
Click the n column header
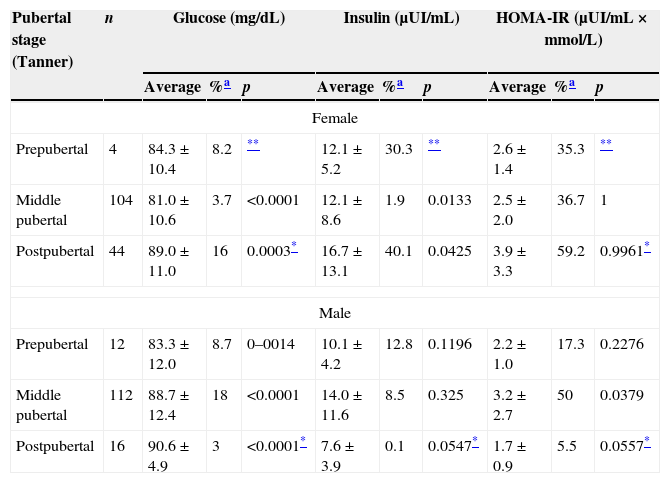pos(108,19)
